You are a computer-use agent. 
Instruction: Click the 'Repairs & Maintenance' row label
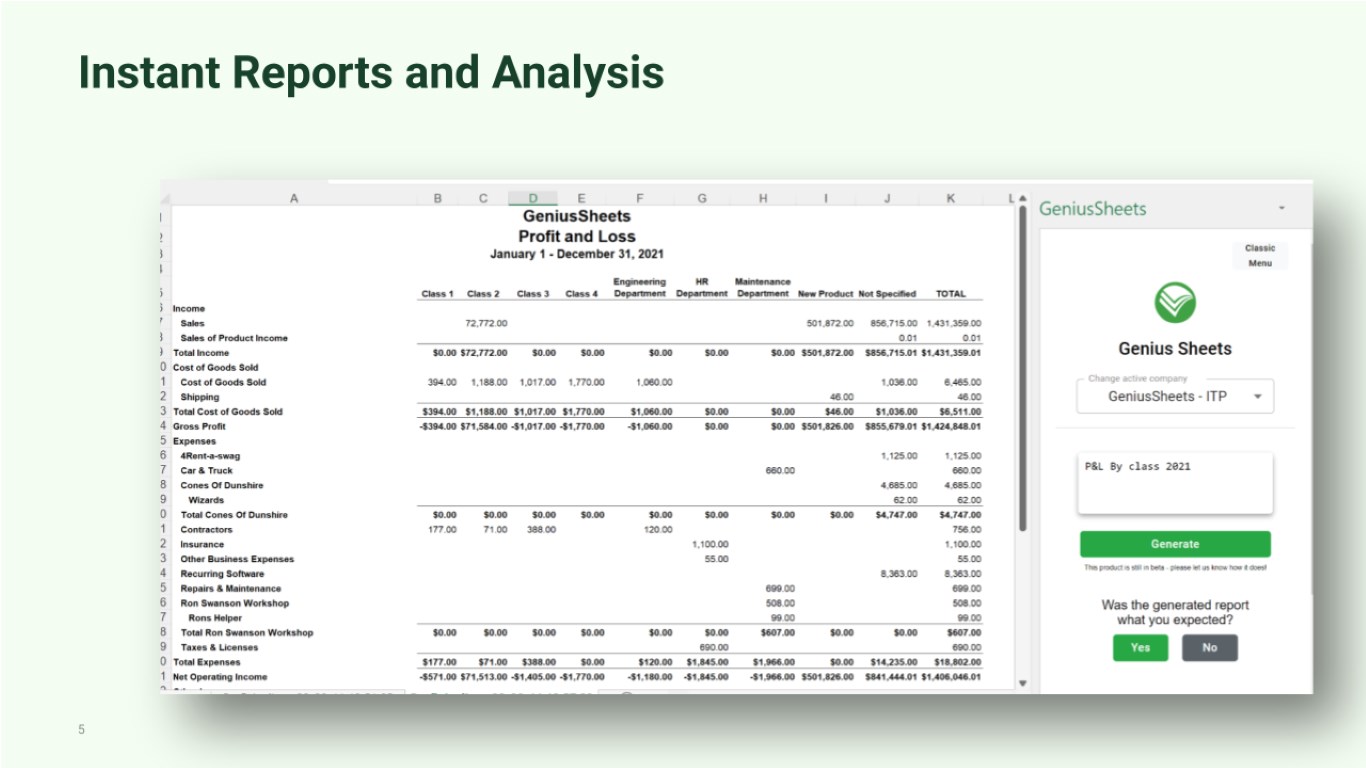coord(231,589)
